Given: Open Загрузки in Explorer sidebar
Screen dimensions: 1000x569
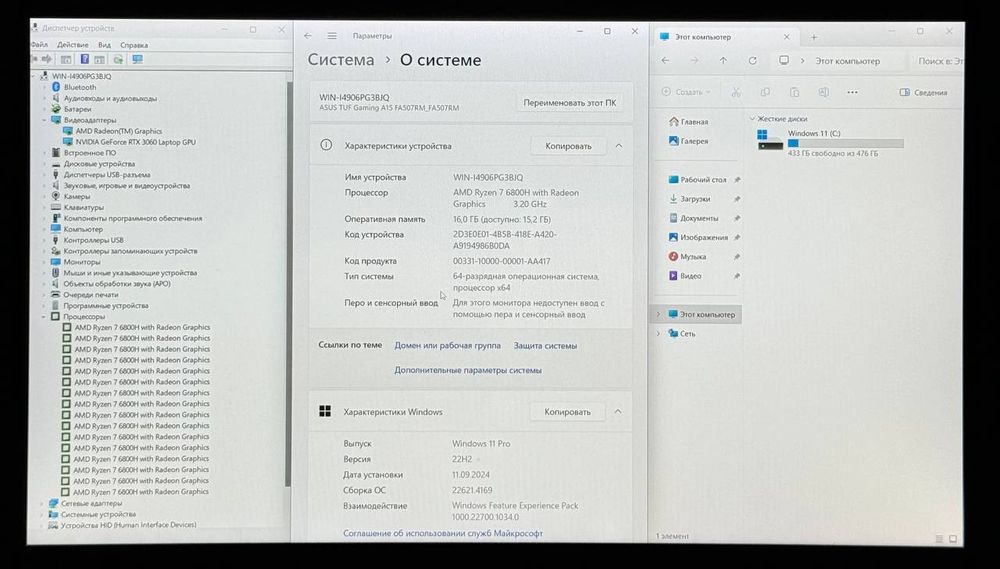Looking at the screenshot, I should (689, 199).
